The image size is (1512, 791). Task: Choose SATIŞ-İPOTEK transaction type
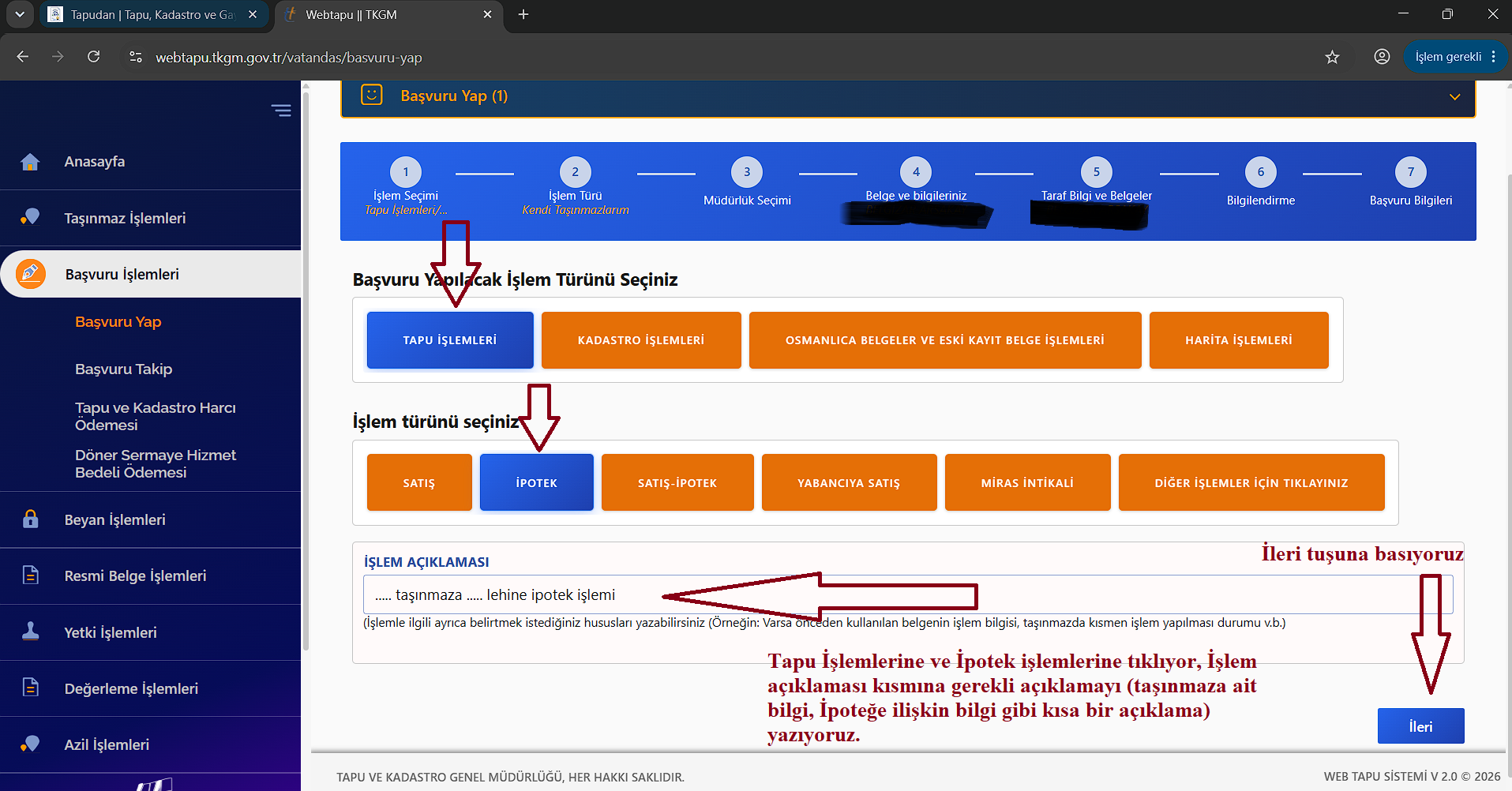[677, 482]
